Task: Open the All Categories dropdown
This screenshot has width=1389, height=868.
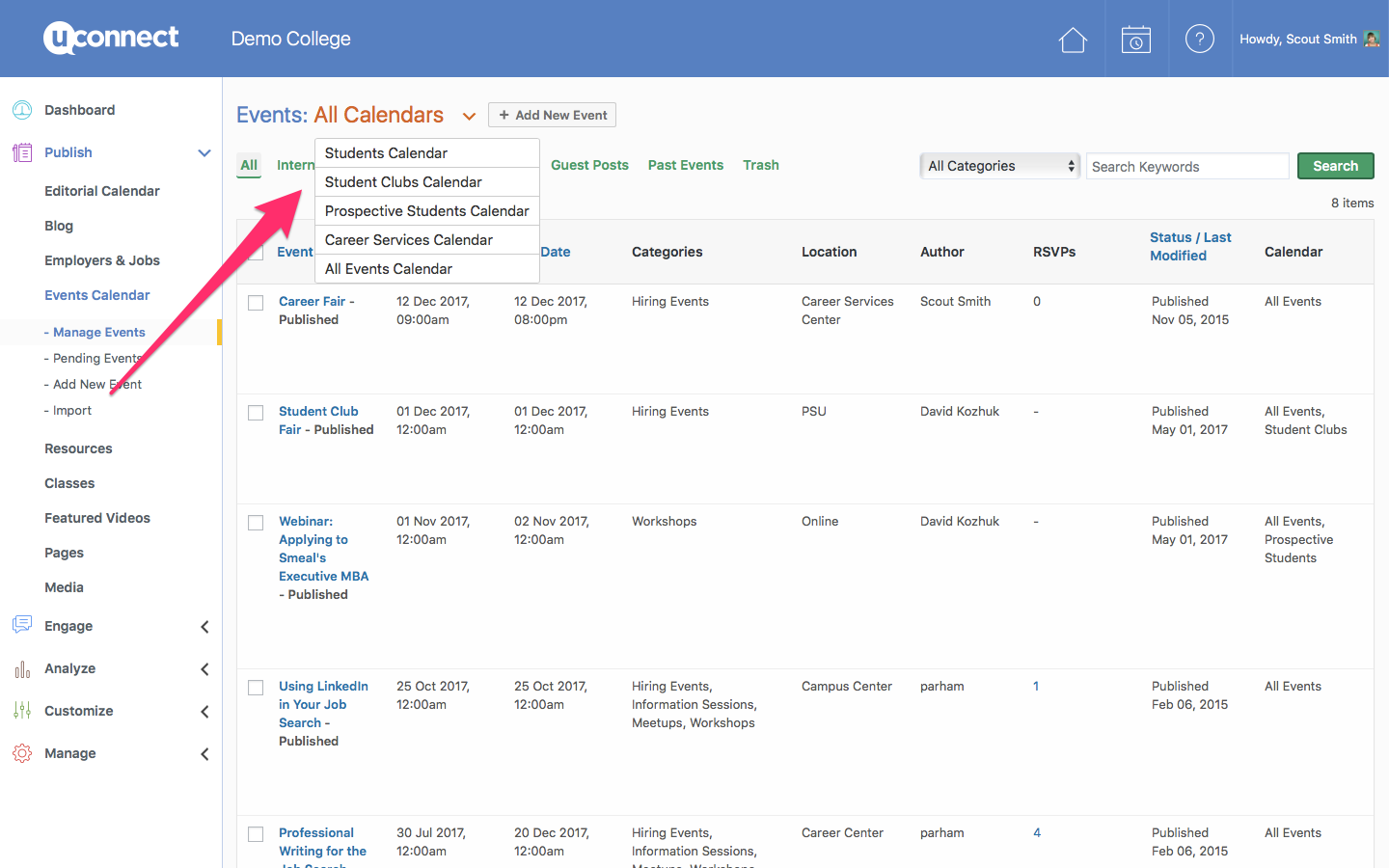Action: pyautogui.click(x=999, y=166)
